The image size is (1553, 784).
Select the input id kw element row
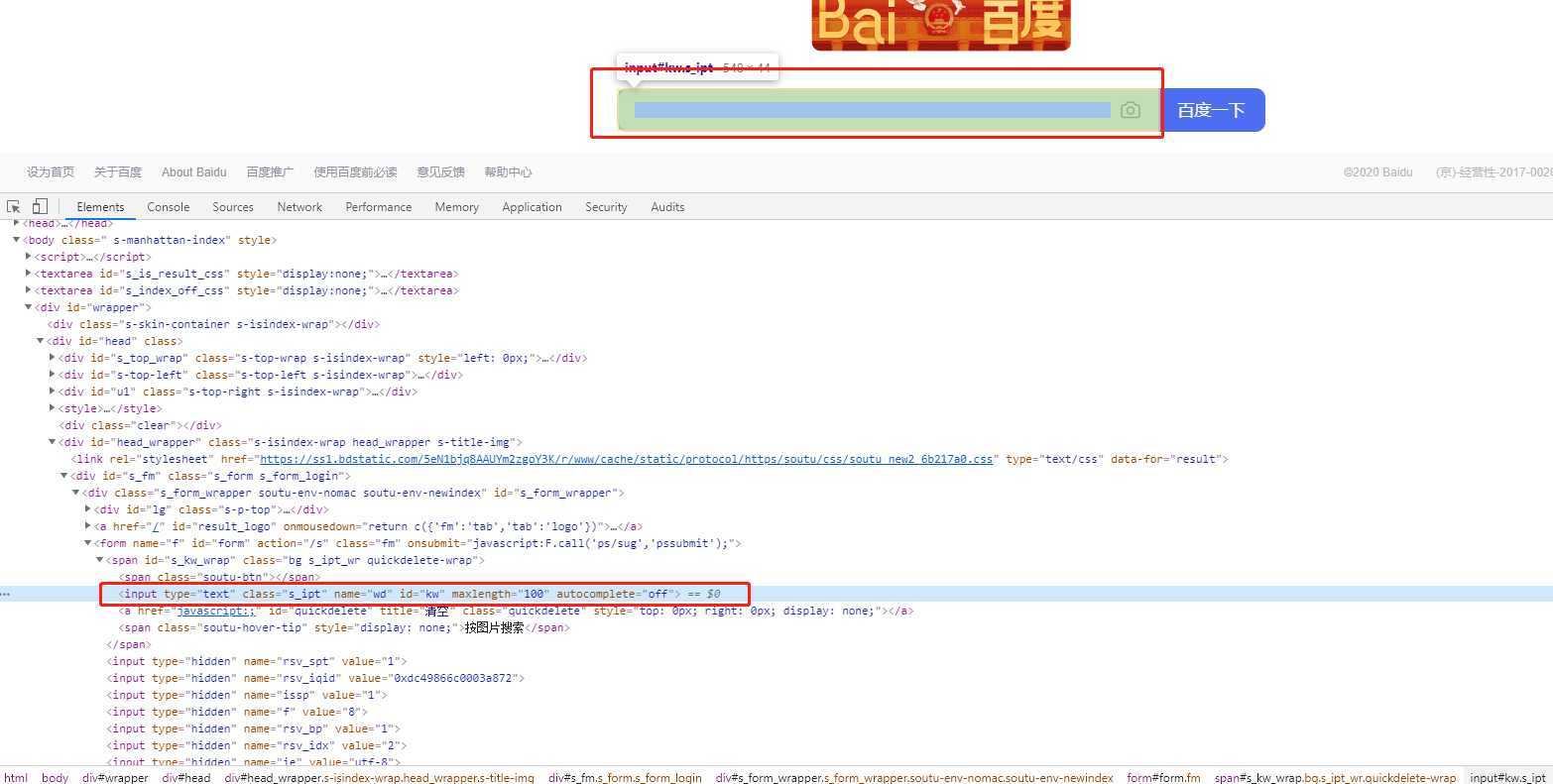click(x=776, y=594)
